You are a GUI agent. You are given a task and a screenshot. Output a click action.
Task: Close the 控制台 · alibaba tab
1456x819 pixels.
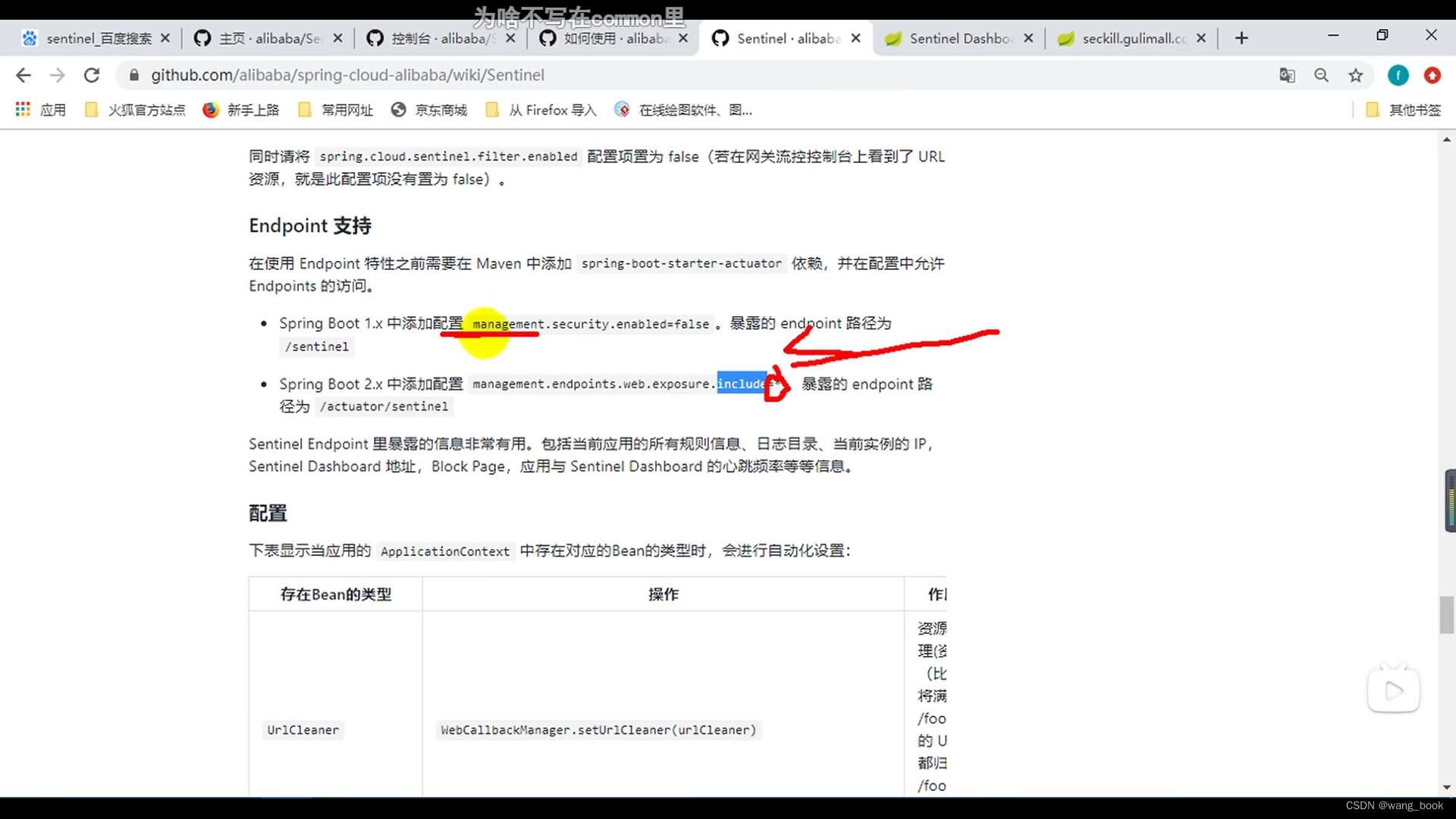pos(510,38)
